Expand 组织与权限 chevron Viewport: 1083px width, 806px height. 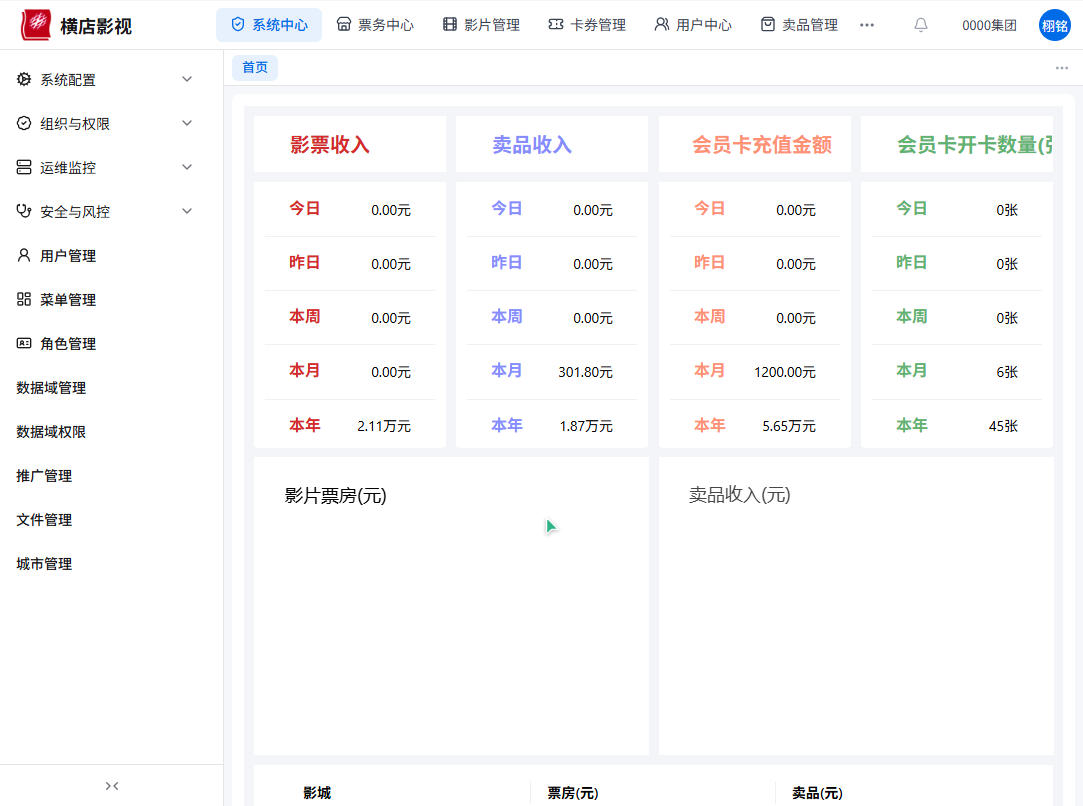(x=187, y=124)
